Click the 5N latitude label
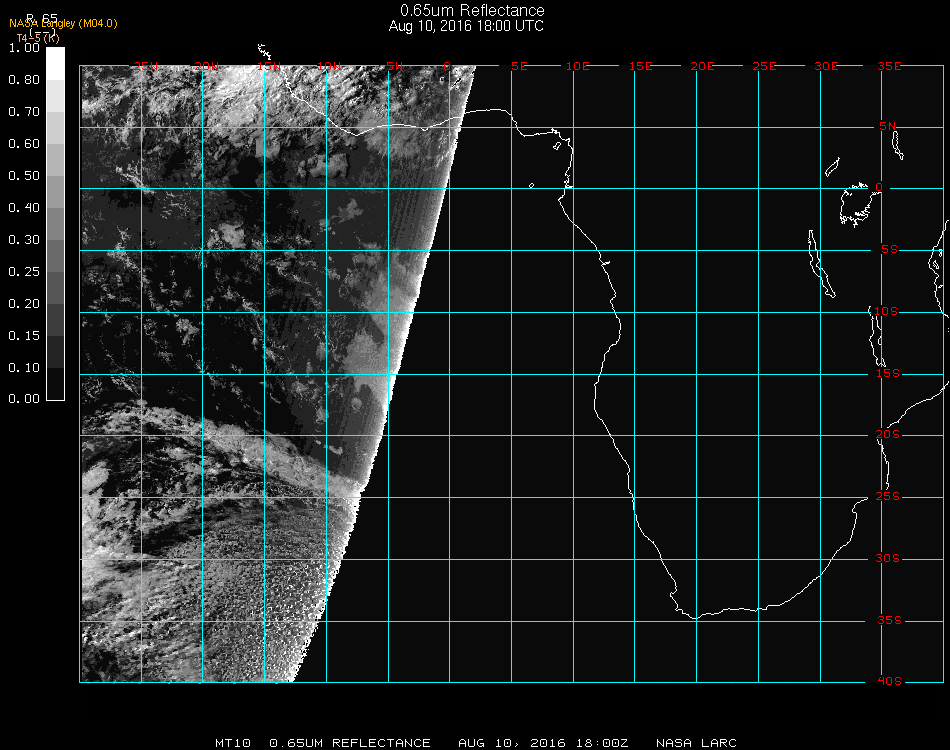The height and width of the screenshot is (750, 950). coord(888,126)
